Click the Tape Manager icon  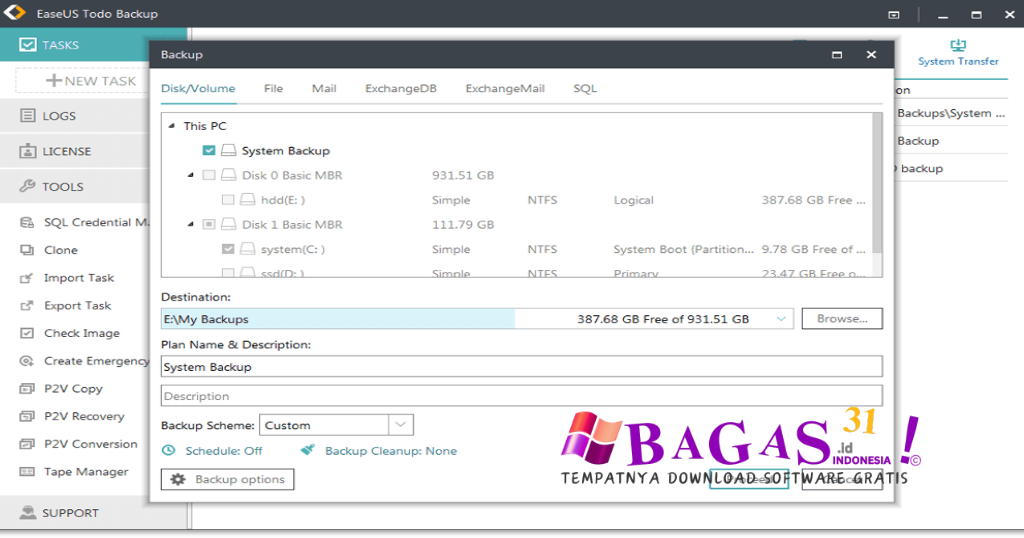click(27, 471)
